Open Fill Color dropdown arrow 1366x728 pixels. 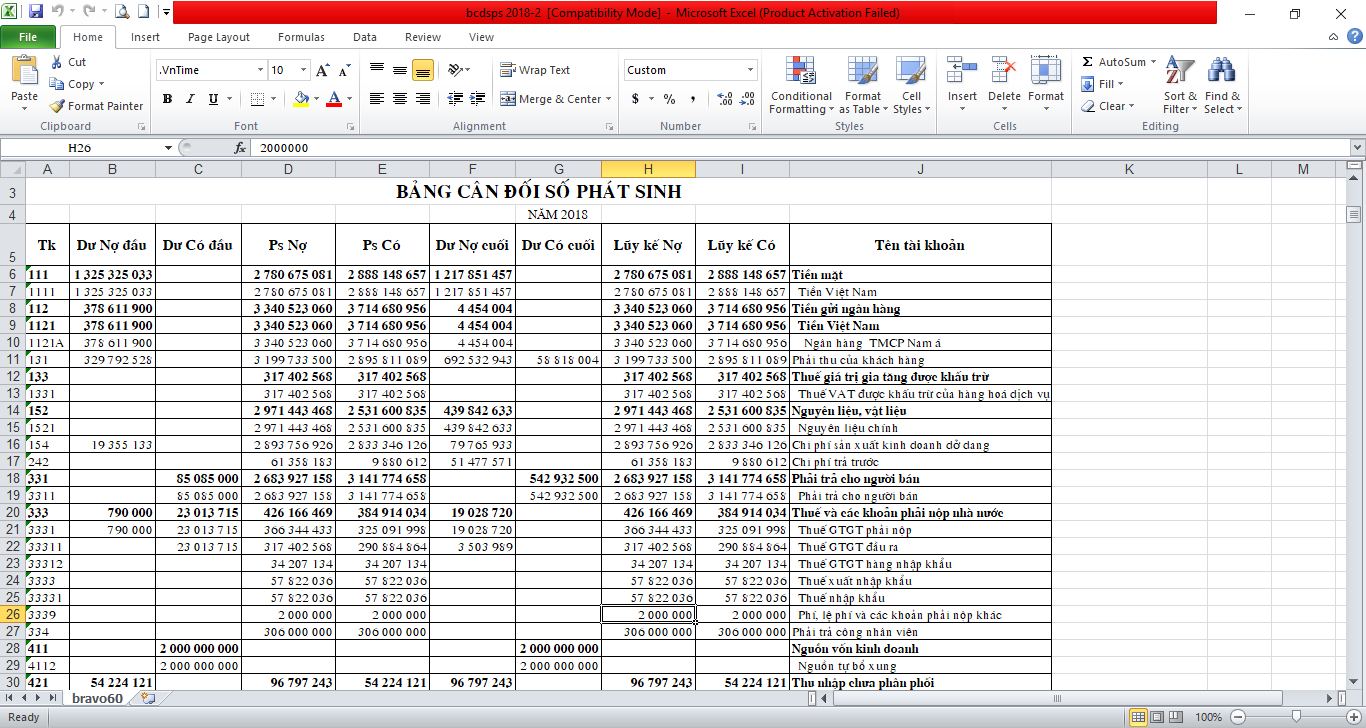point(315,99)
